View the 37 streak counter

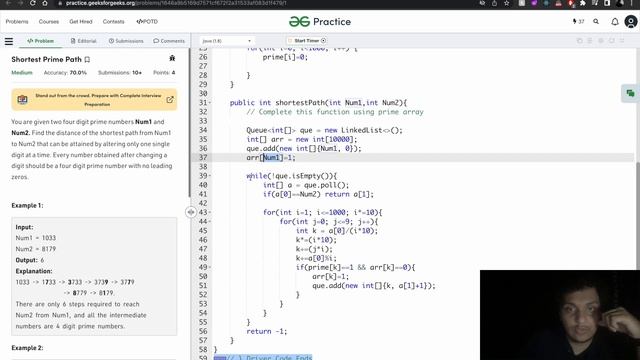(x=578, y=22)
